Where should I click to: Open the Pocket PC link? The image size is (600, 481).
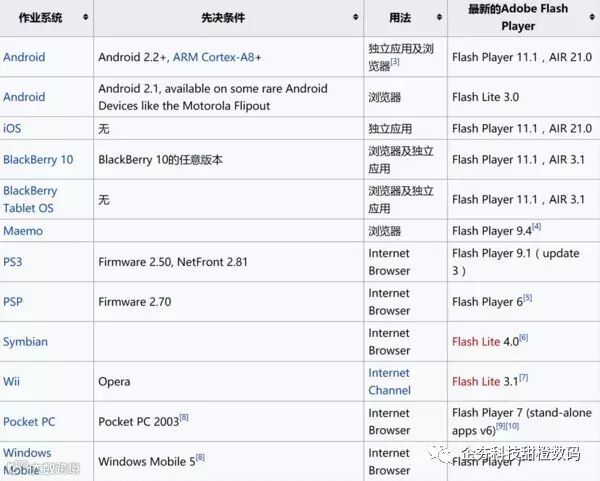pos(29,422)
